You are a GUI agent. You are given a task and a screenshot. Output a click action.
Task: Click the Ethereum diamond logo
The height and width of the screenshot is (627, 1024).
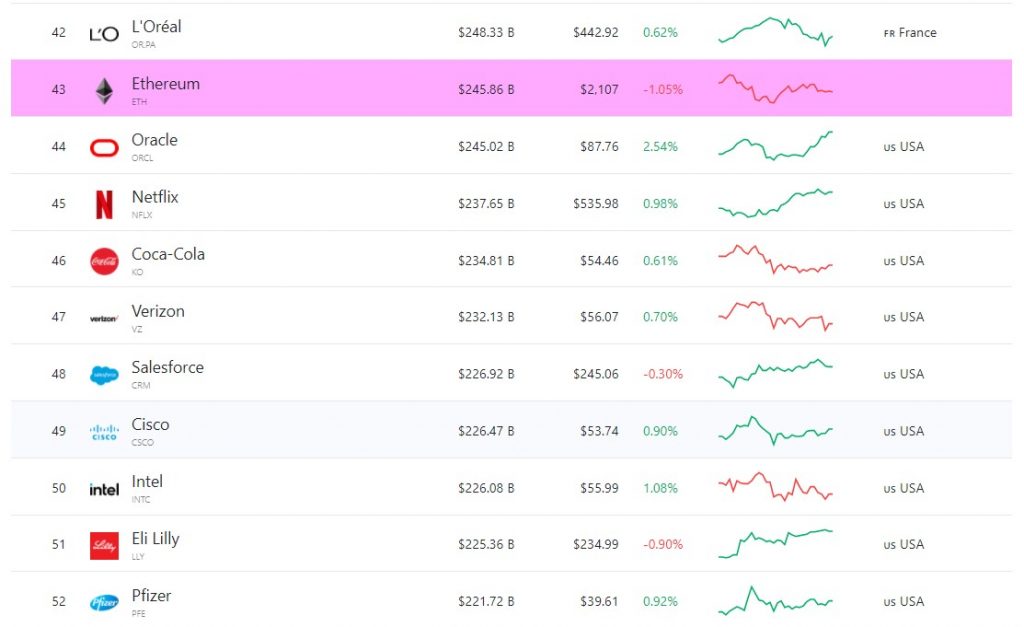(x=104, y=91)
